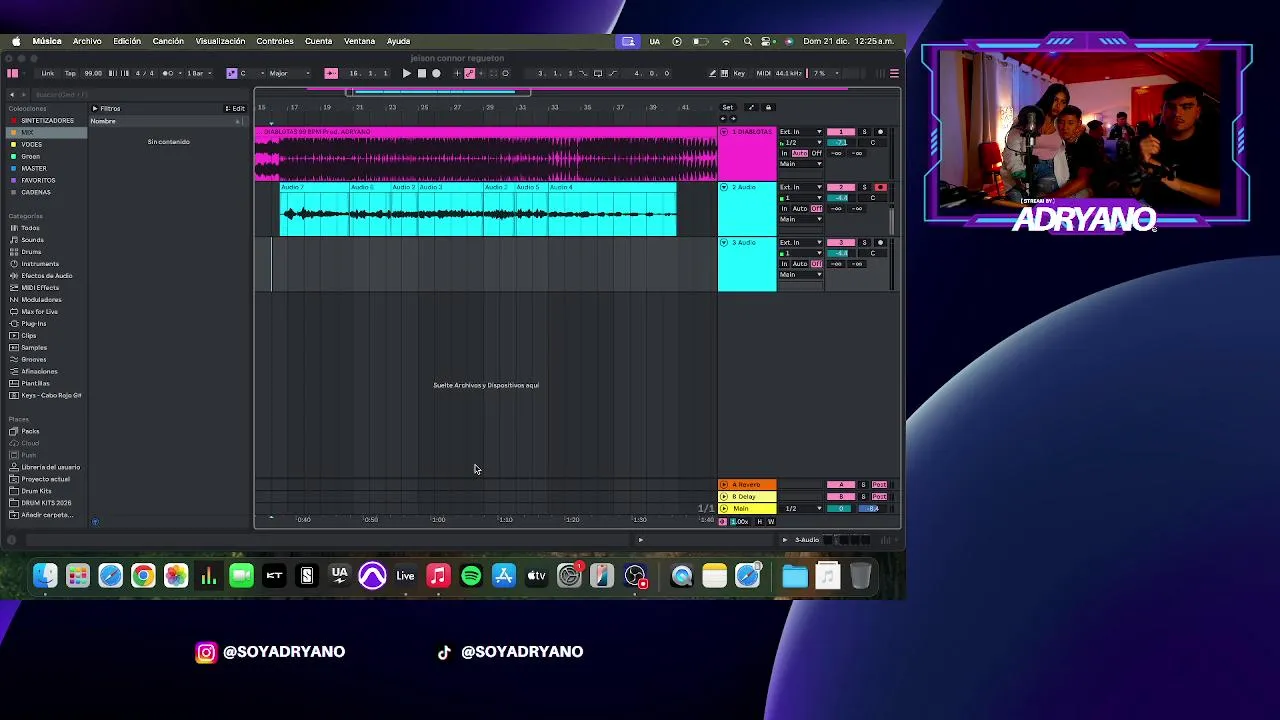Go to previous locator arrow
1280x720 pixels.
(x=722, y=119)
